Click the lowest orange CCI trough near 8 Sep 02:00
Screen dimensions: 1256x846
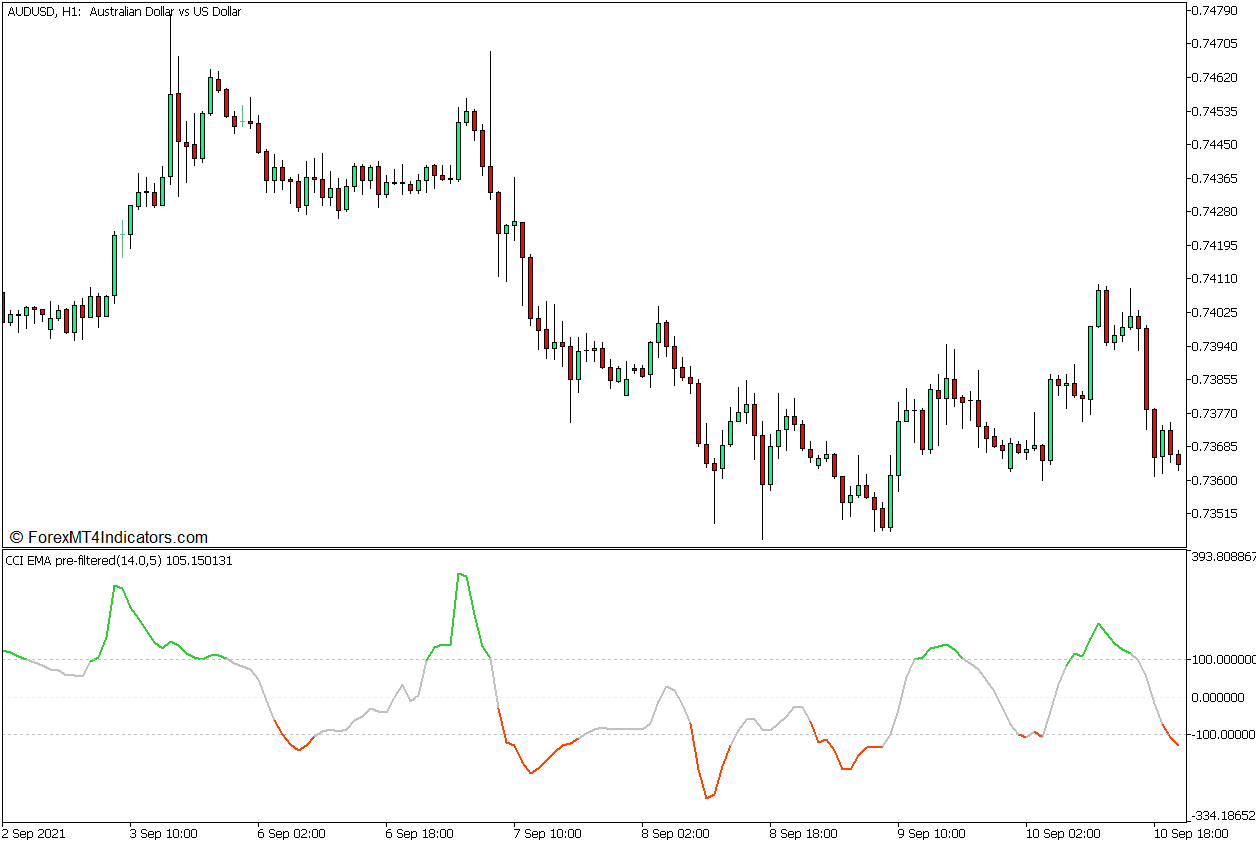(709, 796)
